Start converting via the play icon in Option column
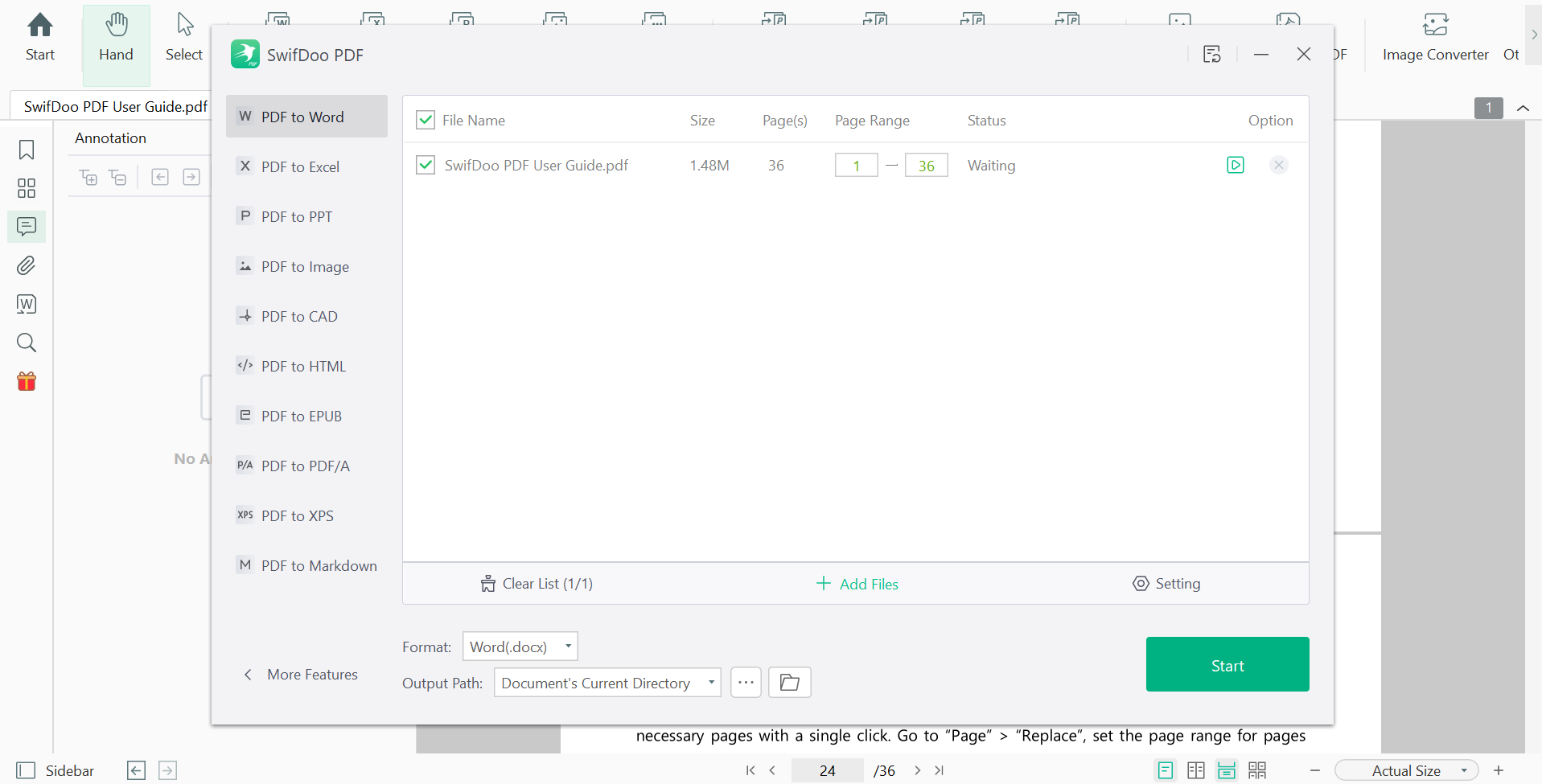Viewport: 1542px width, 784px height. (1236, 165)
